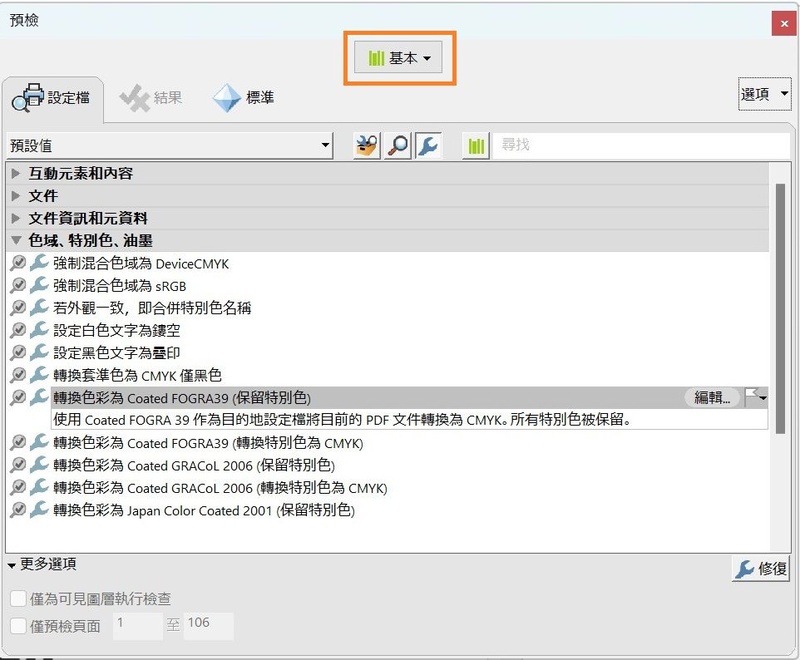The height and width of the screenshot is (660, 800).
Task: Enable the 僅預檢頁面 checkbox
Action: point(18,625)
